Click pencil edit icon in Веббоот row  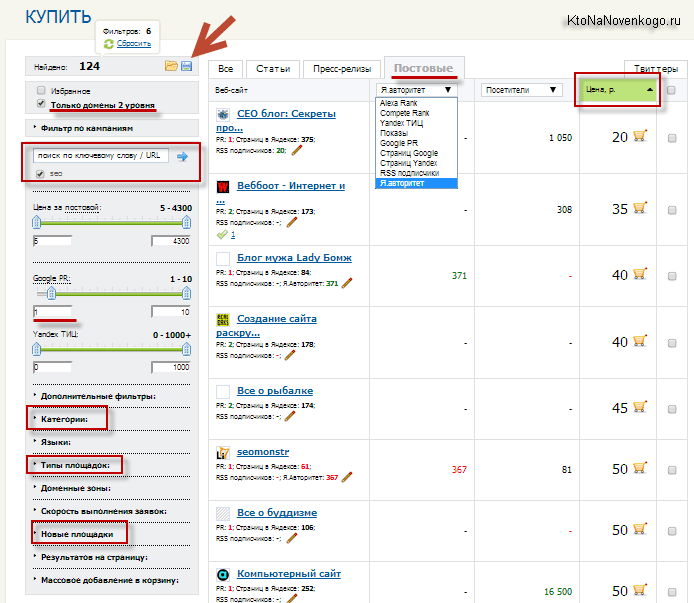tap(291, 222)
